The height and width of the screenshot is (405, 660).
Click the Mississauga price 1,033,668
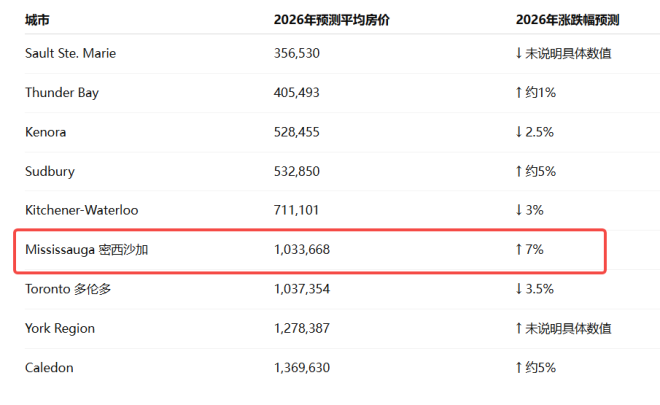coord(301,250)
